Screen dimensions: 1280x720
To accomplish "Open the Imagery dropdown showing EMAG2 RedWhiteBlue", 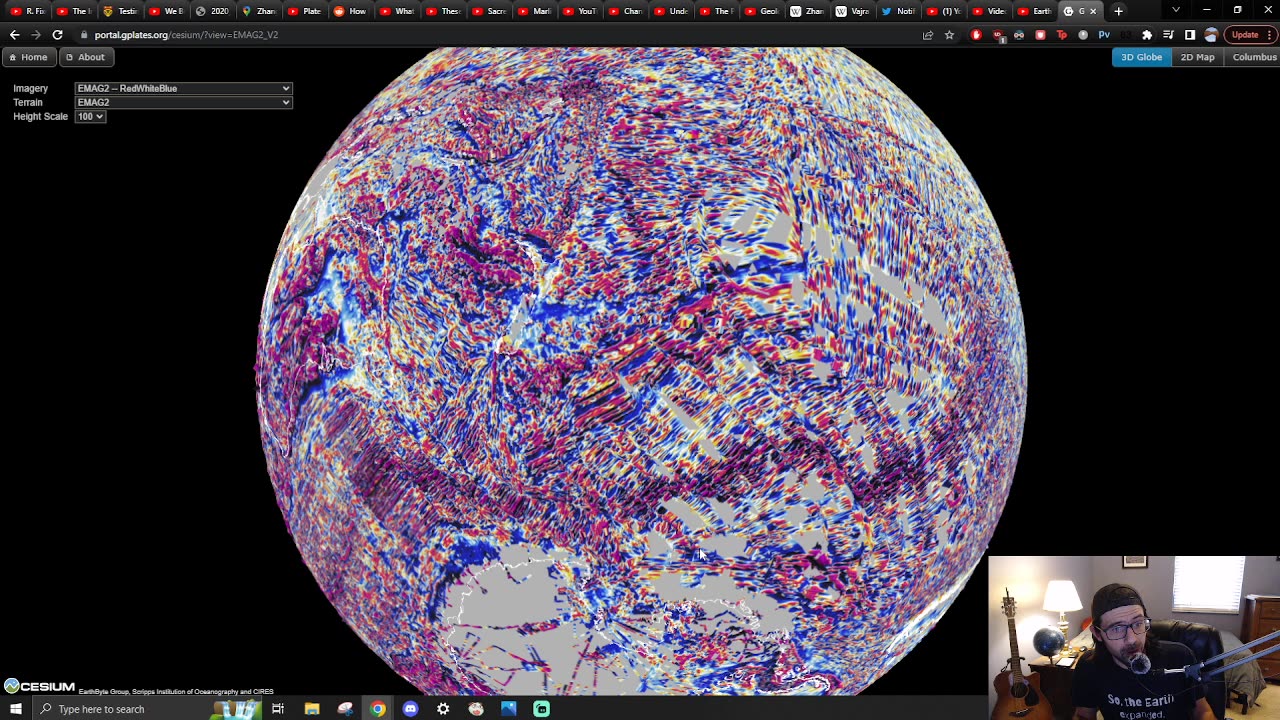I will tap(184, 88).
